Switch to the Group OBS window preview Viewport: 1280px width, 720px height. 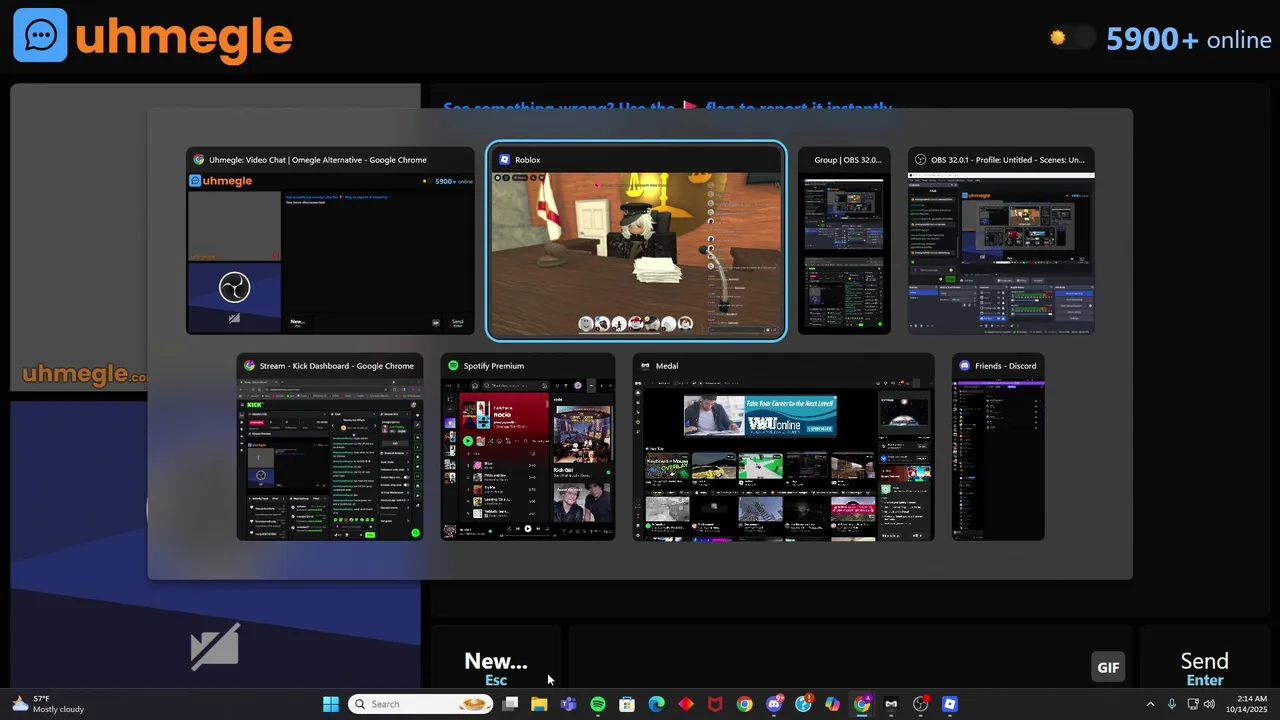tap(844, 241)
